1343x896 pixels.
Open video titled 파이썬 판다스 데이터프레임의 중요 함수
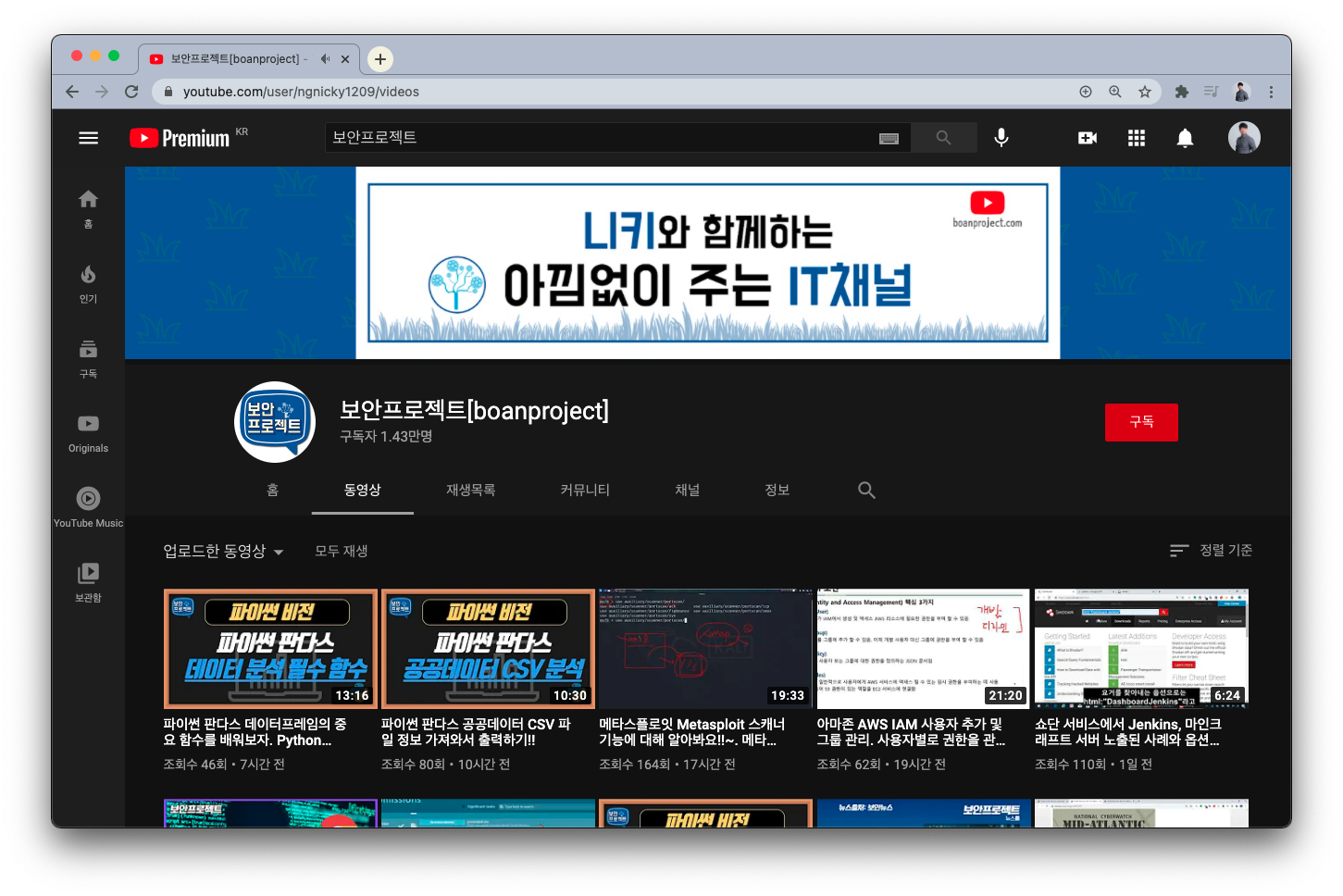pos(256,732)
